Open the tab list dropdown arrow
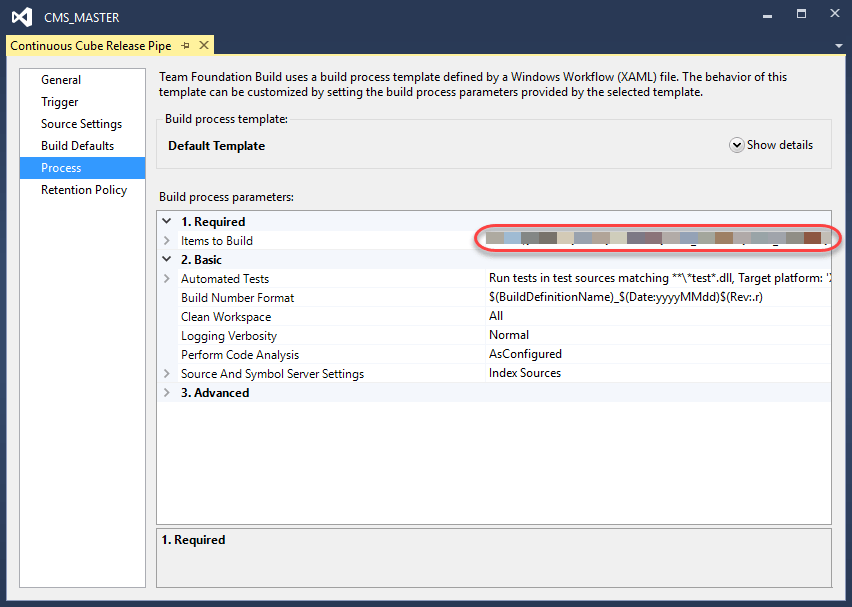852x607 pixels. click(x=839, y=46)
